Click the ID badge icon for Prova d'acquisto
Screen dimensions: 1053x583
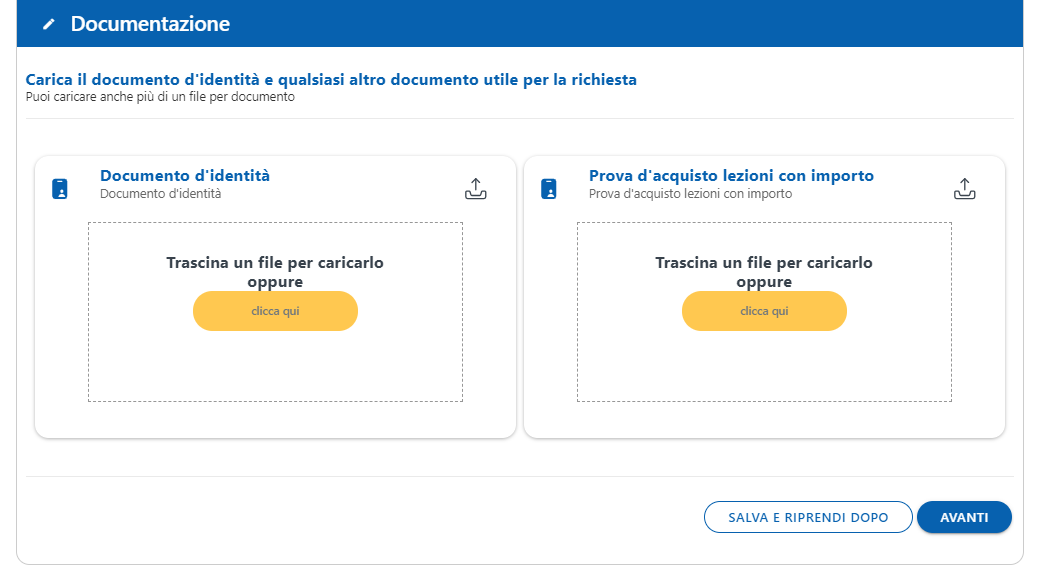click(x=549, y=189)
